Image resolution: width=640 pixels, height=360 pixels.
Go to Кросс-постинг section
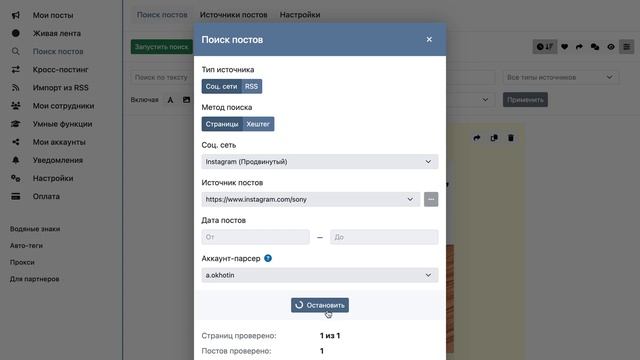tap(60, 69)
